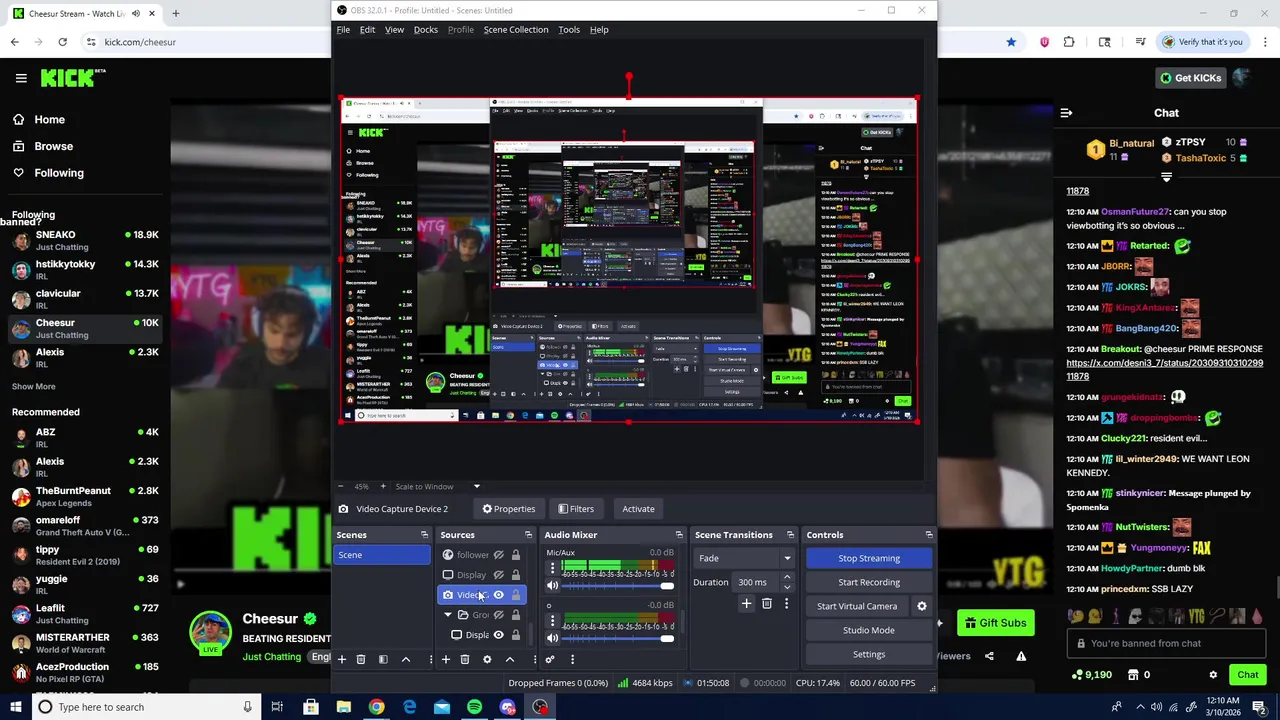1280x720 pixels.
Task: Open transition properties three-dot menu
Action: [786, 604]
